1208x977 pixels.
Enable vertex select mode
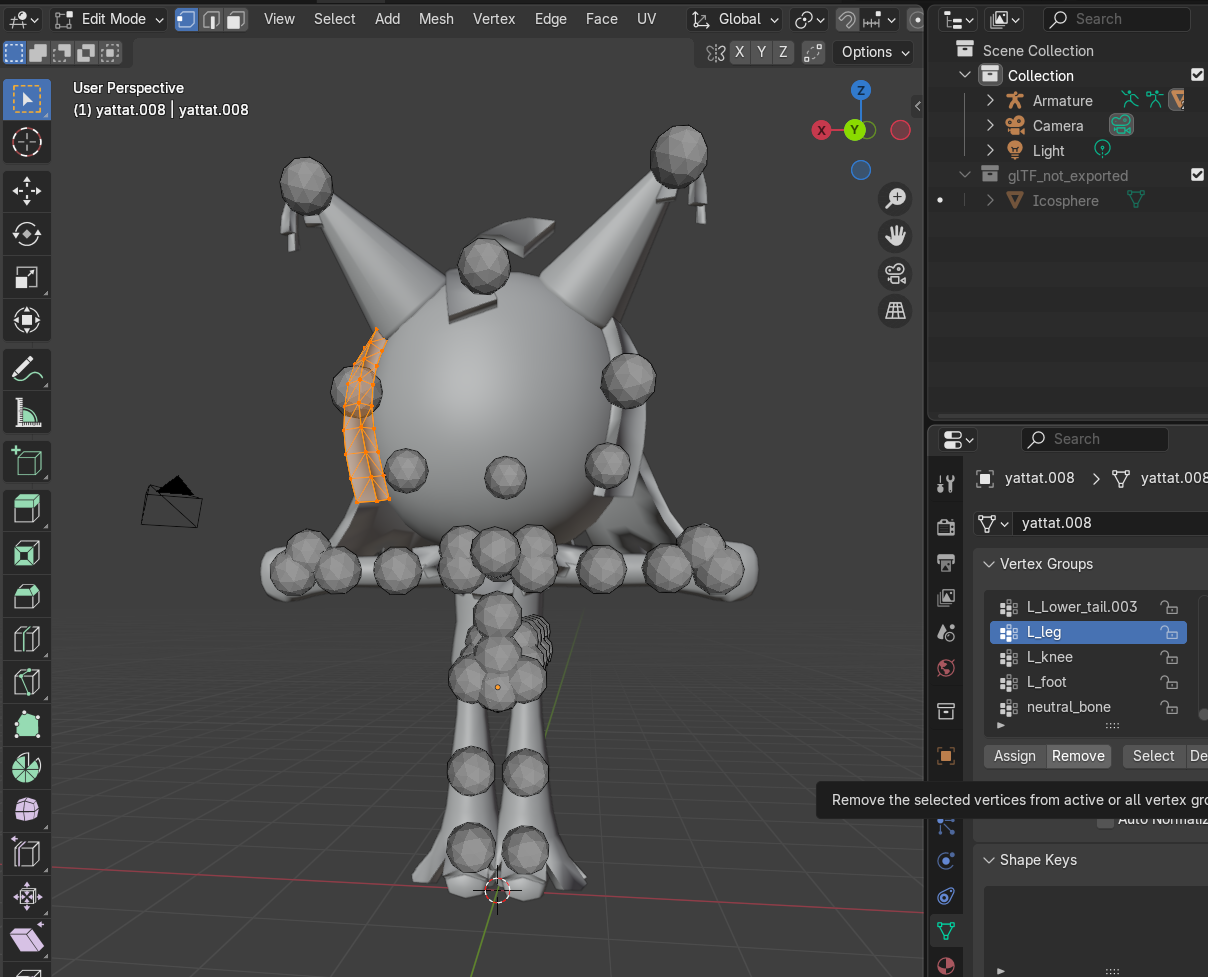186,19
